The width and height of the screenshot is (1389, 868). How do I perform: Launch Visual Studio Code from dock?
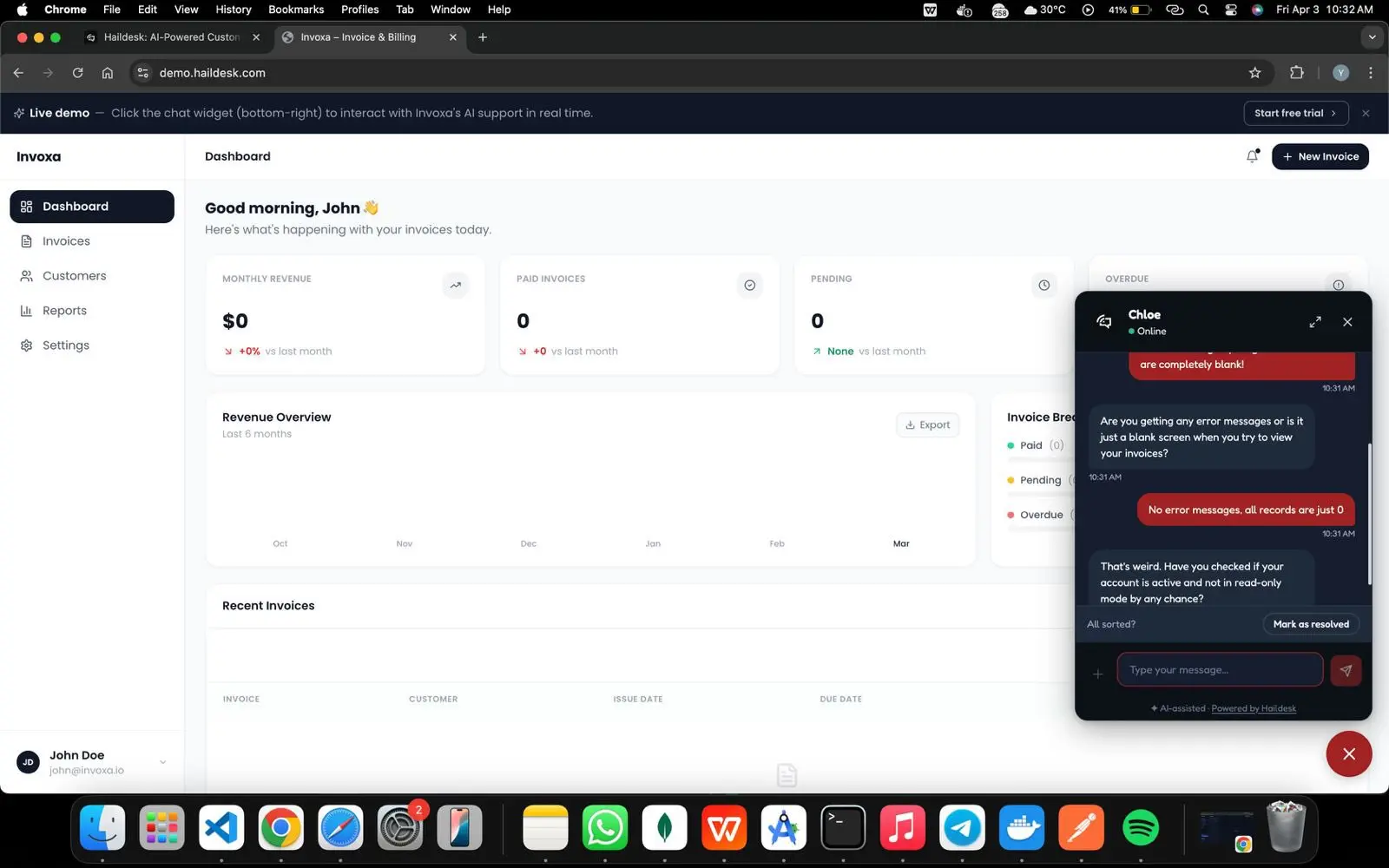(221, 827)
